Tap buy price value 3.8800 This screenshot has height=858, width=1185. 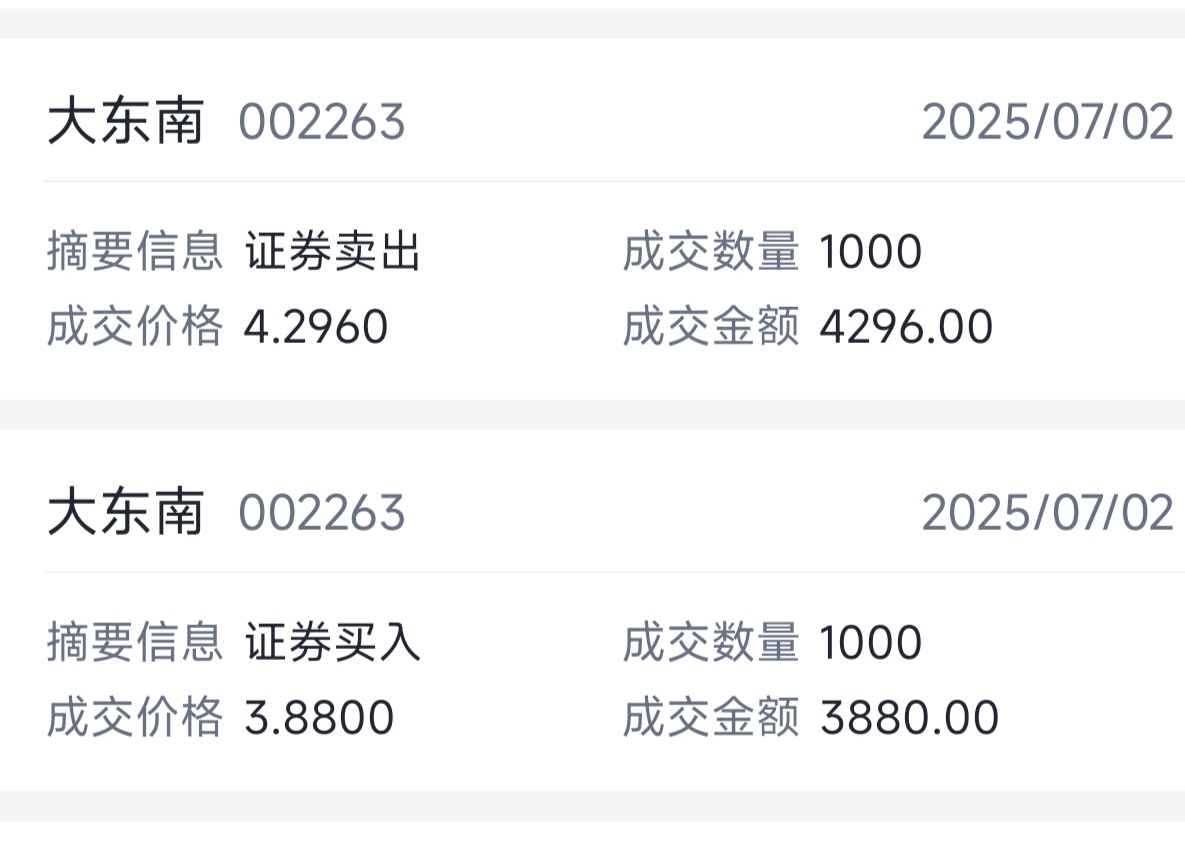pyautogui.click(x=319, y=717)
